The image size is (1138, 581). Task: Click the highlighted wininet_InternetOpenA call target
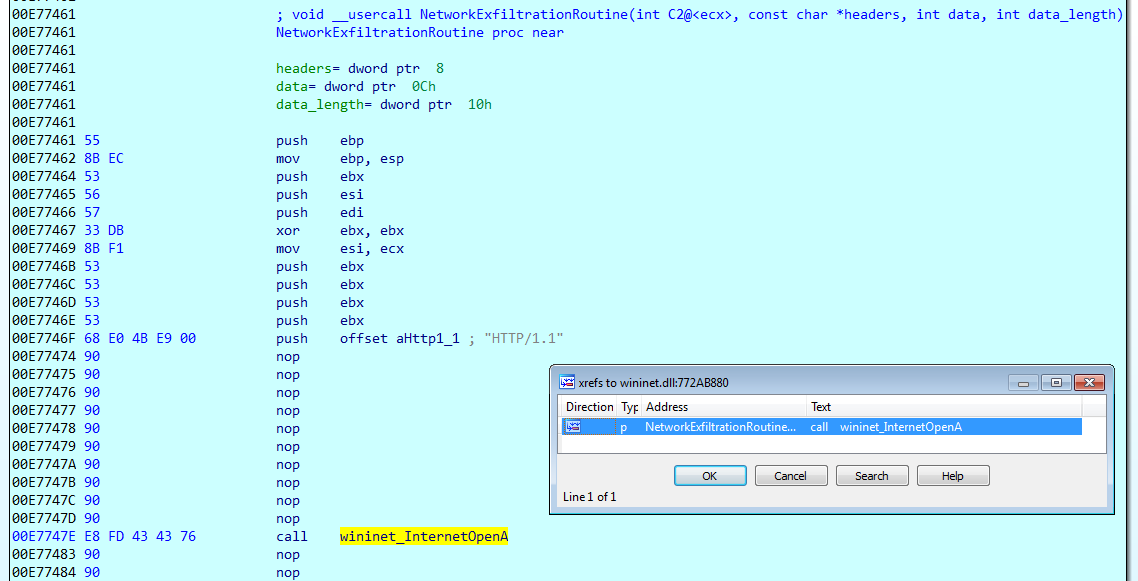click(423, 536)
